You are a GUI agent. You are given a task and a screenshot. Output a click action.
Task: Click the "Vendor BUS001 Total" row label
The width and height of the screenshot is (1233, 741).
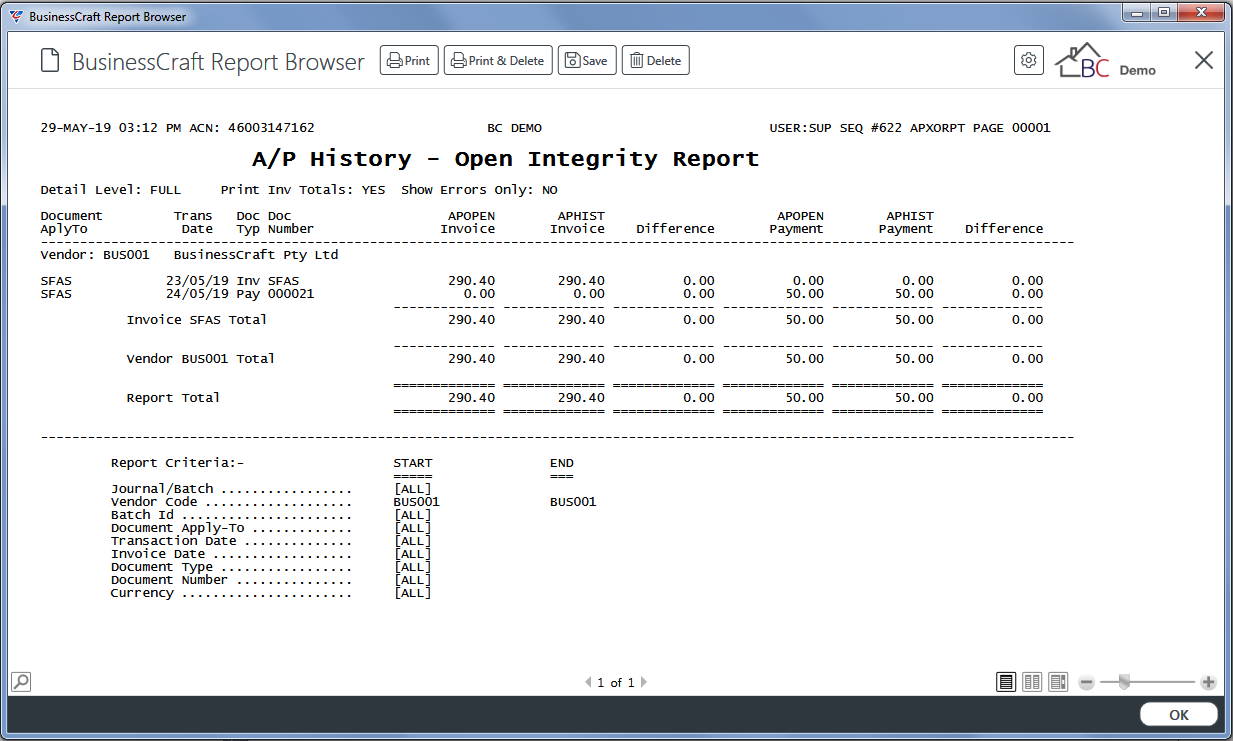(x=201, y=359)
